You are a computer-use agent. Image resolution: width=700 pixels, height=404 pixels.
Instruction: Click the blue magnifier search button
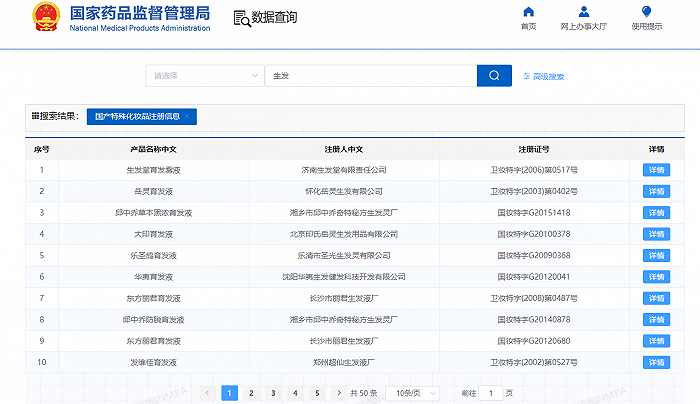(x=494, y=76)
